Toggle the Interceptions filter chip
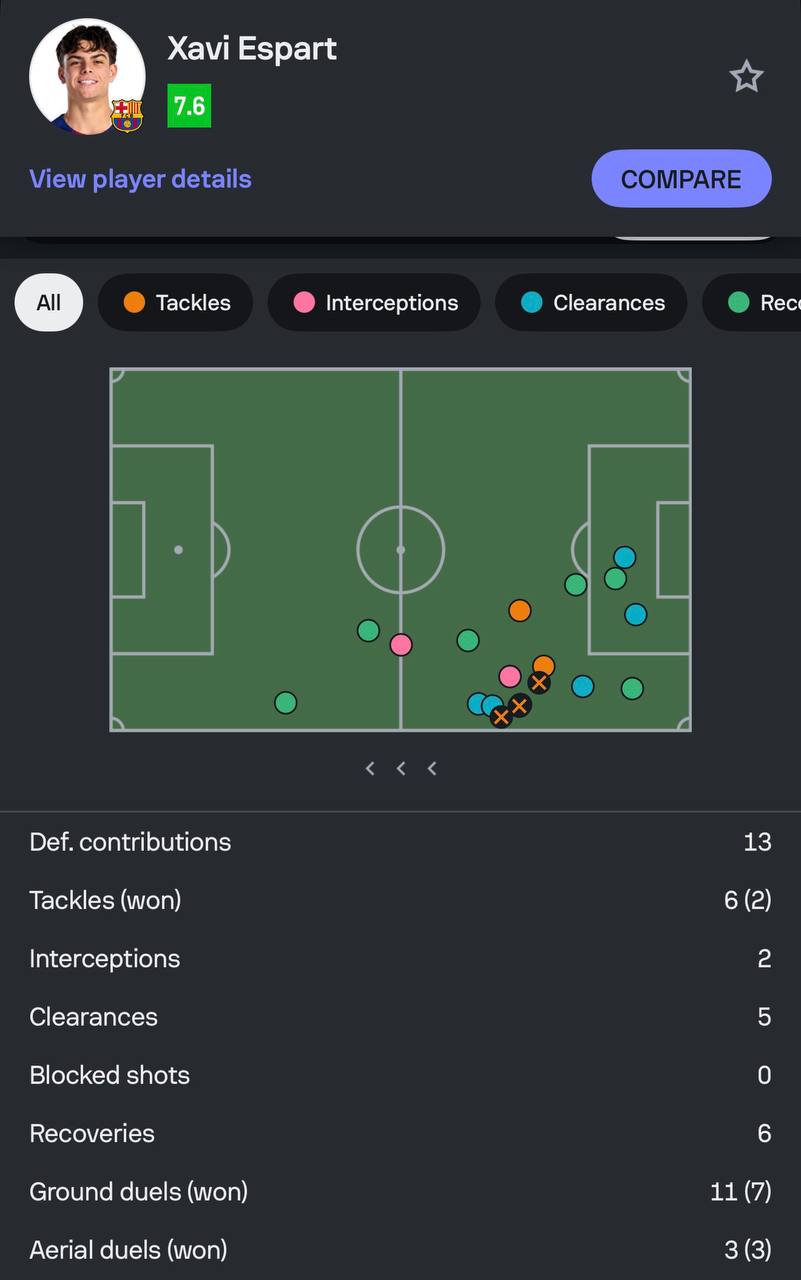Image resolution: width=801 pixels, height=1280 pixels. pos(374,302)
